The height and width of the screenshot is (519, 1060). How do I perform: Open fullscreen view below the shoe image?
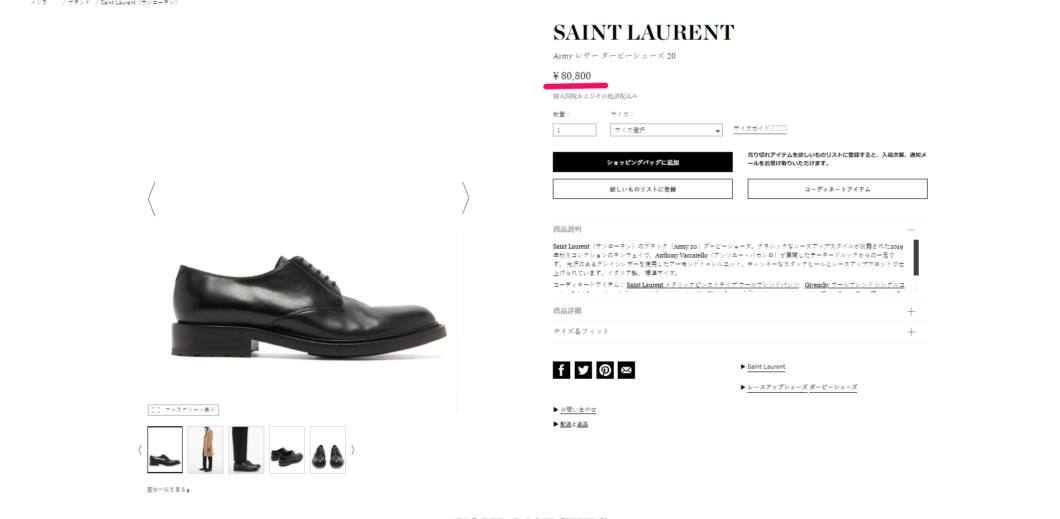point(183,410)
